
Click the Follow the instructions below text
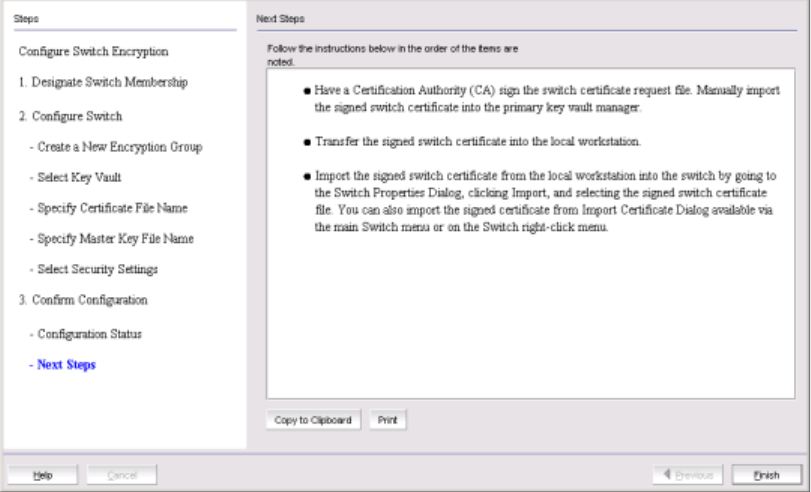coord(393,55)
